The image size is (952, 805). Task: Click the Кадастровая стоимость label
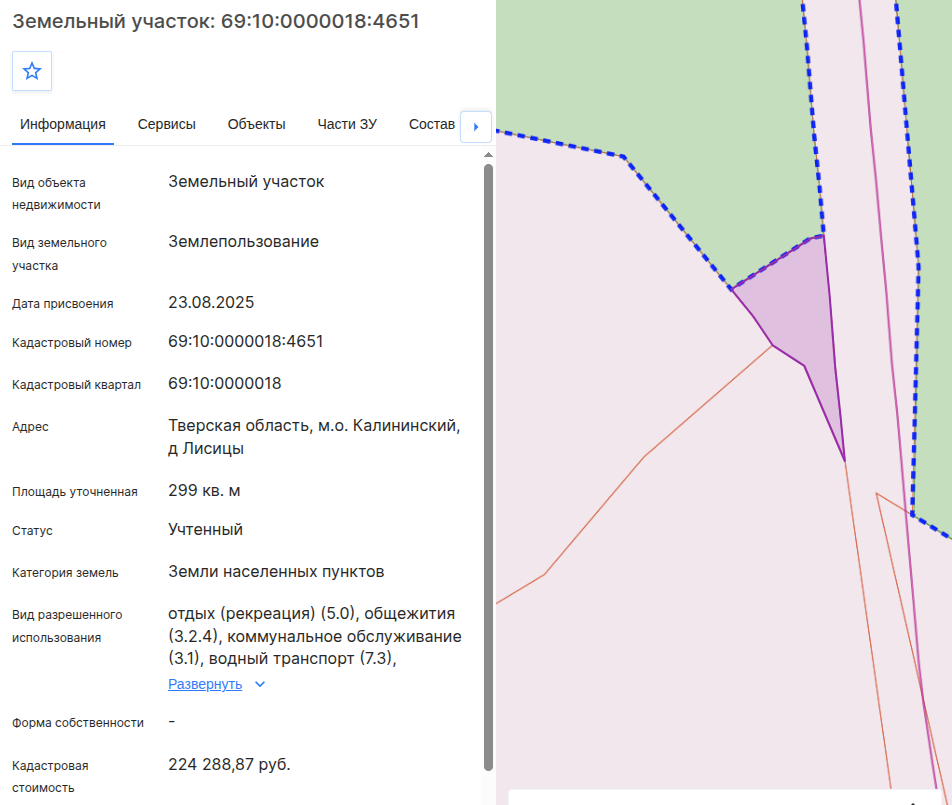[x=50, y=777]
